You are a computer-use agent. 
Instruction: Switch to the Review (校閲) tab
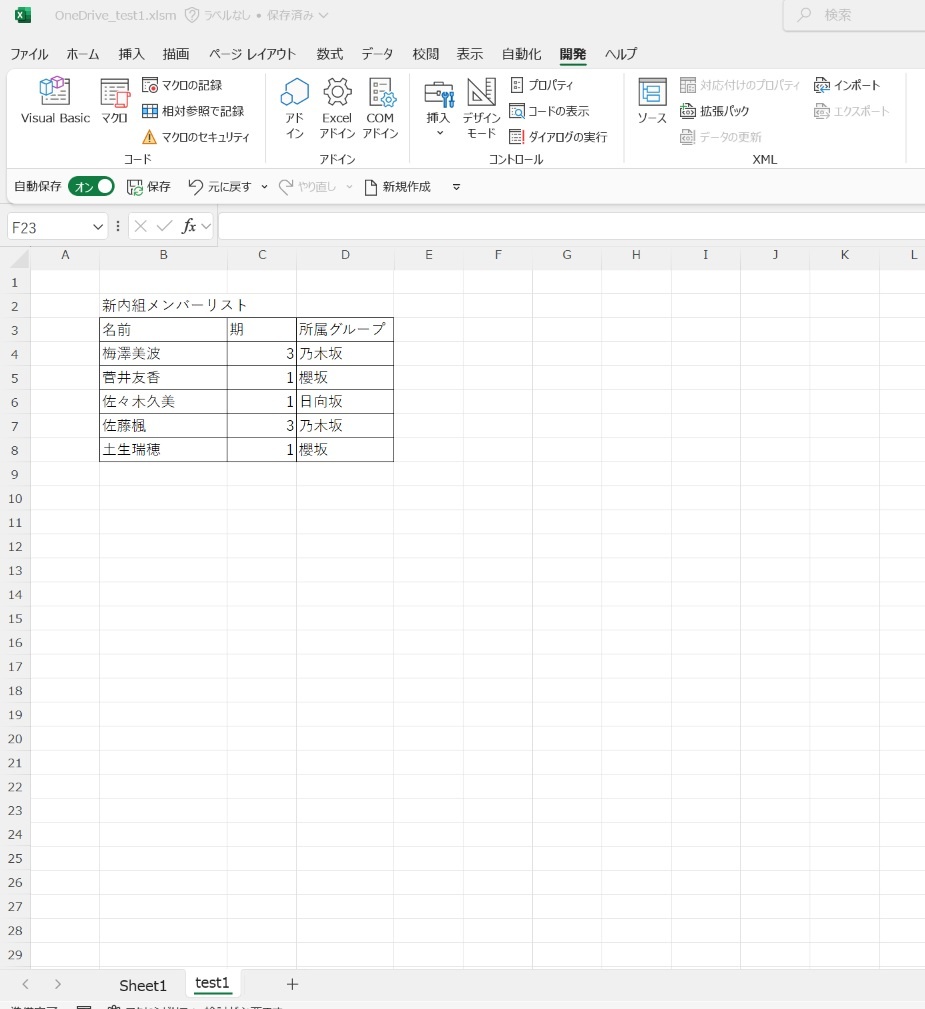click(x=425, y=54)
